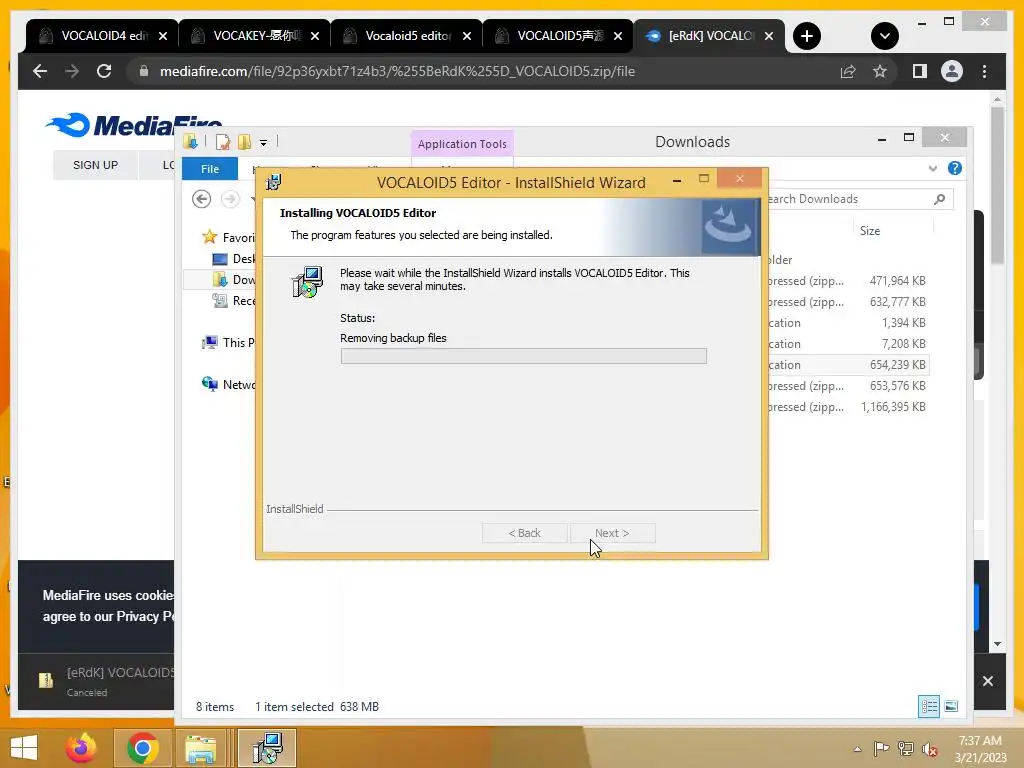
Task: Open the Windows Start button
Action: pyautogui.click(x=24, y=748)
